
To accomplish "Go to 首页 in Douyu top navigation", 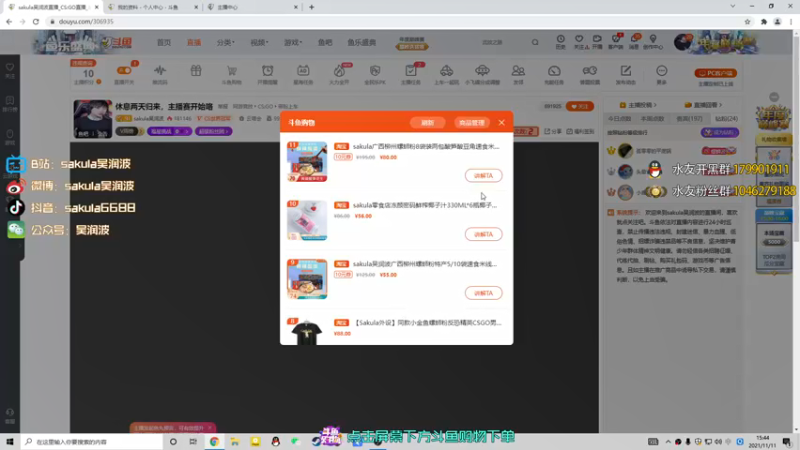I will pos(164,42).
